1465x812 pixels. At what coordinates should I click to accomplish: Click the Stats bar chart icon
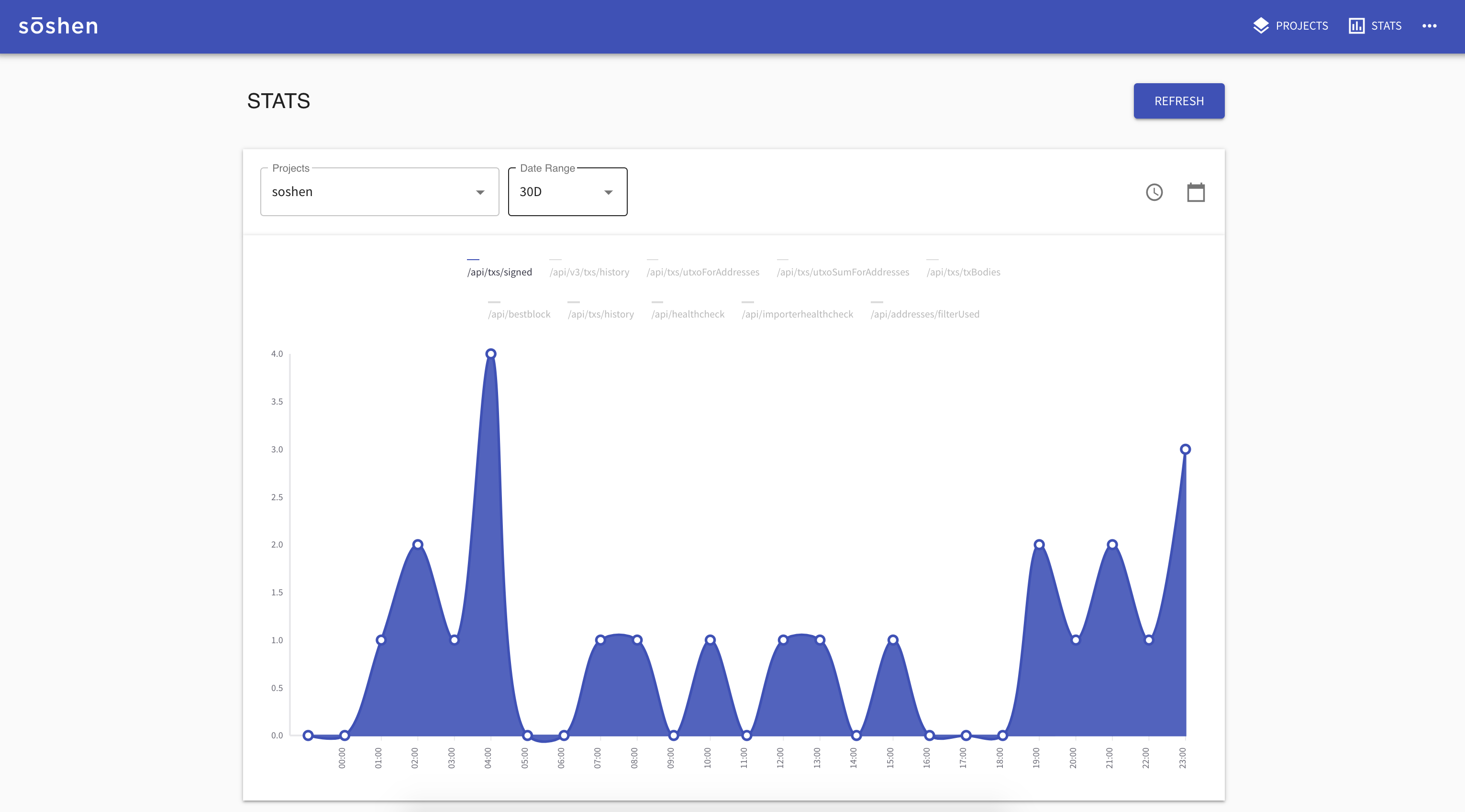(1356, 26)
